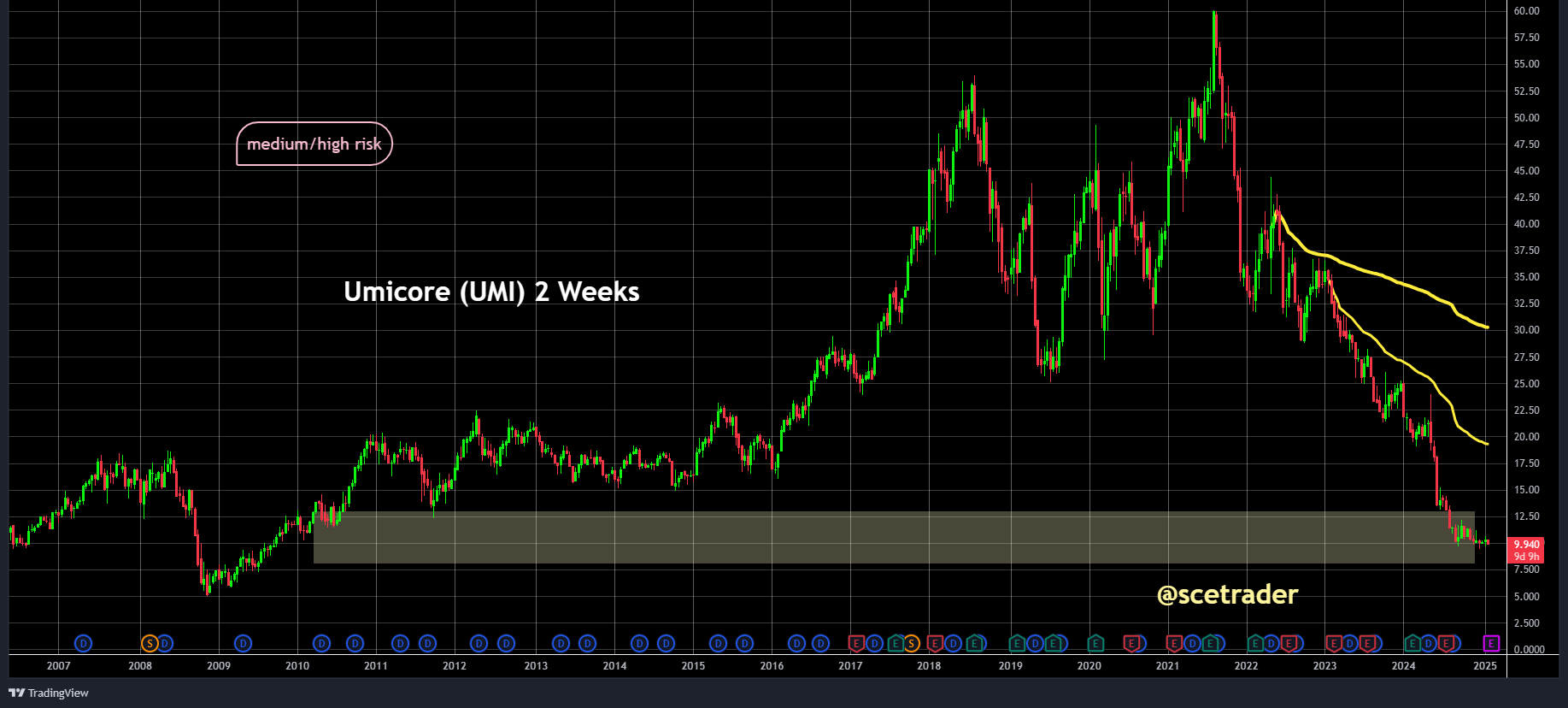
Task: Click the dividend marker beside the 2008 split marker
Action: point(166,643)
